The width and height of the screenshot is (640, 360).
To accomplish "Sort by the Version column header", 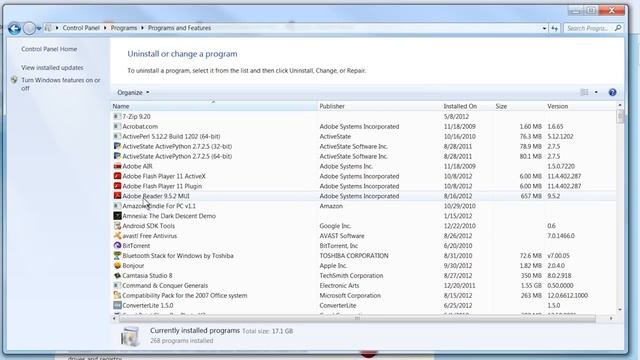I will point(581,106).
